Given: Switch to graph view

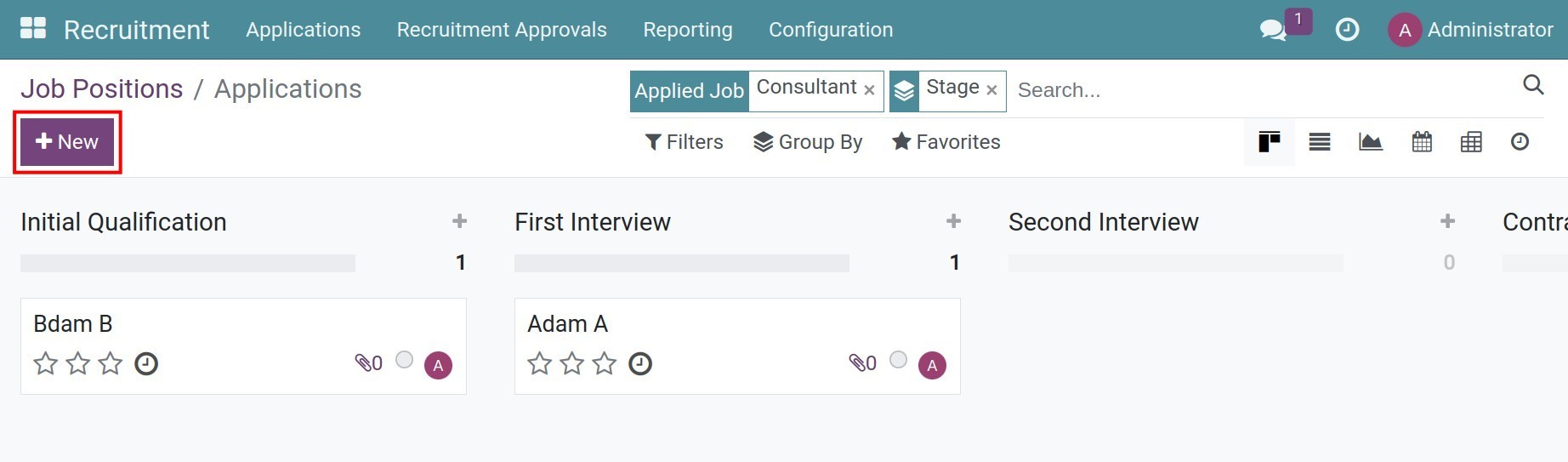Looking at the screenshot, I should pos(1371,142).
